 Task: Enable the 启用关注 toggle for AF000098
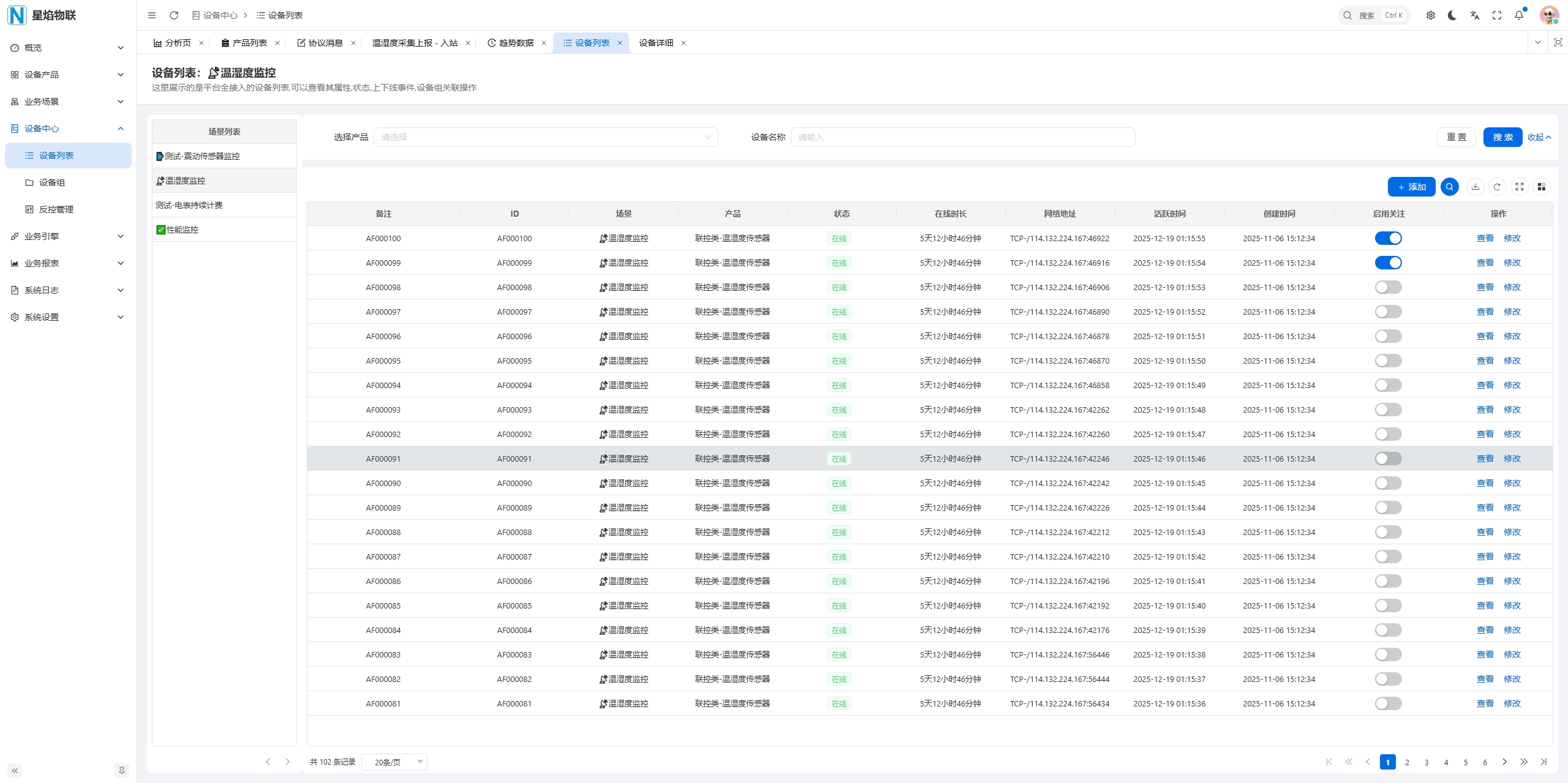pos(1388,287)
